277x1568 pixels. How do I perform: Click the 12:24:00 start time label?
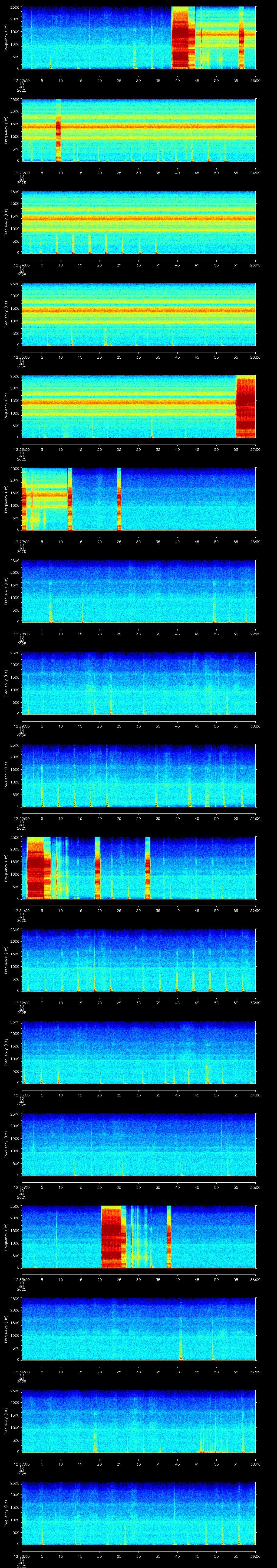tap(21, 265)
